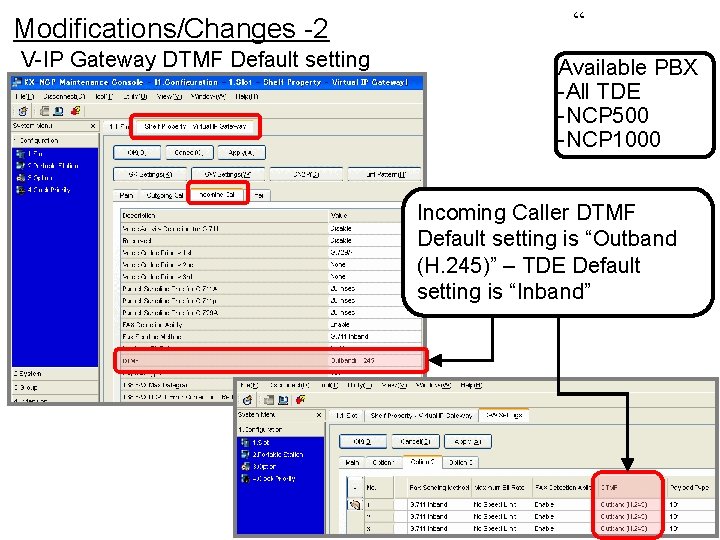Screen dimensions: 720x540
Task: Select the Main tab in Shelf Property window
Action: point(126,195)
